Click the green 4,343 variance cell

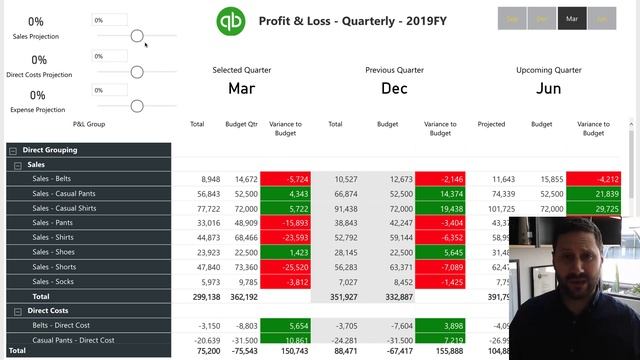(x=285, y=193)
